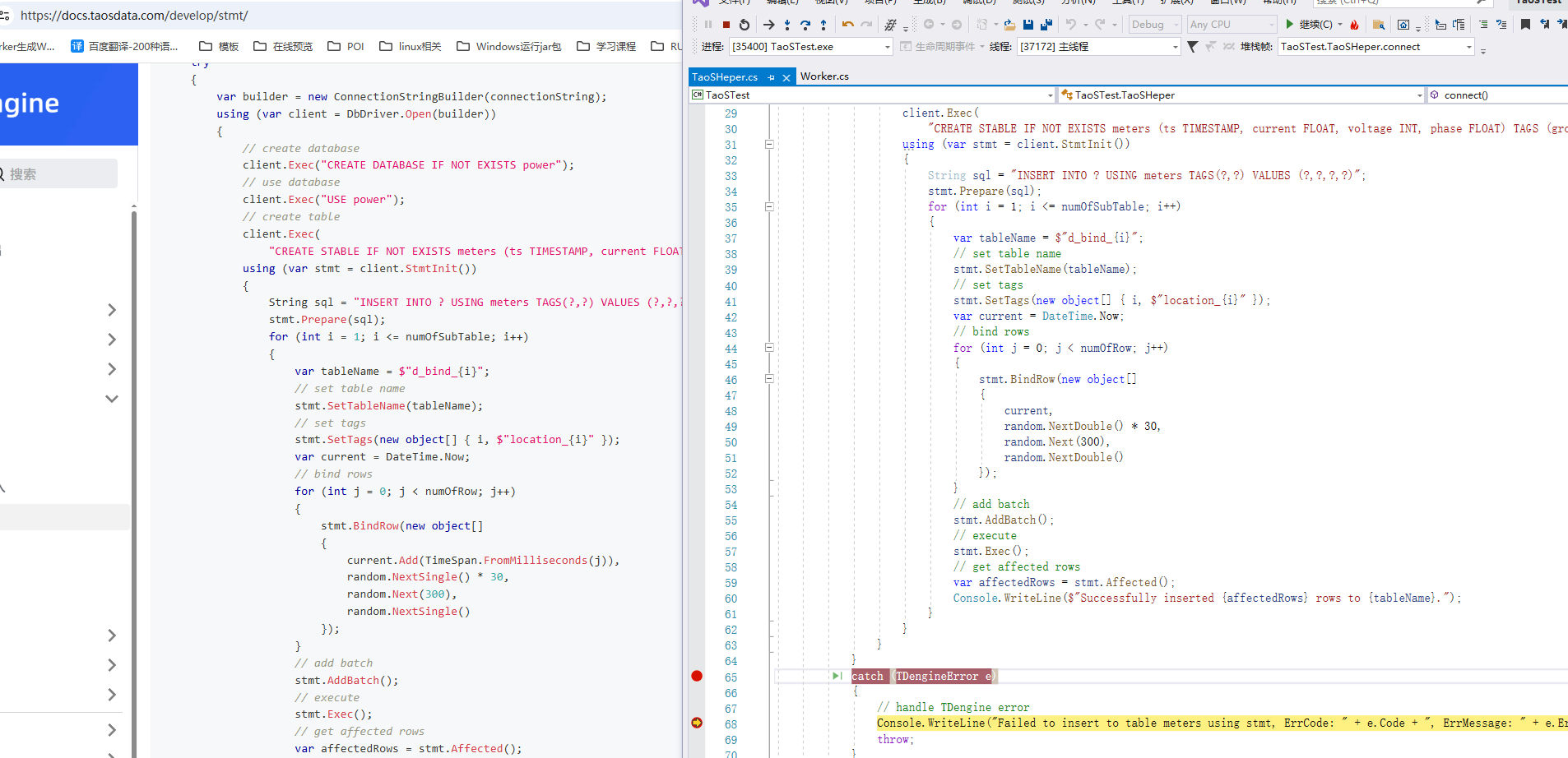Click the Step Over debugger icon
This screenshot has width=1568, height=758.
tap(805, 25)
